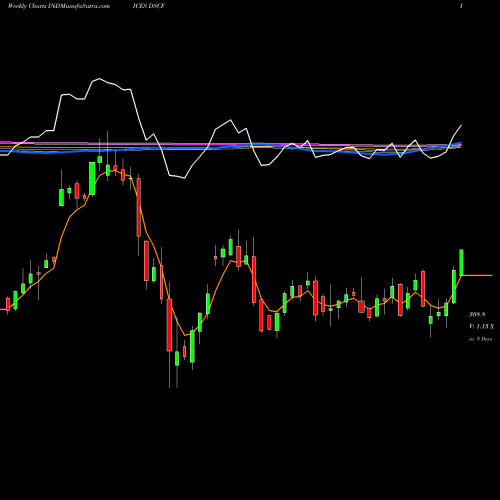Screen dimensions: 500x500
Task: Click the 'ICES DSCF' symbol label
Action: tap(148, 6)
